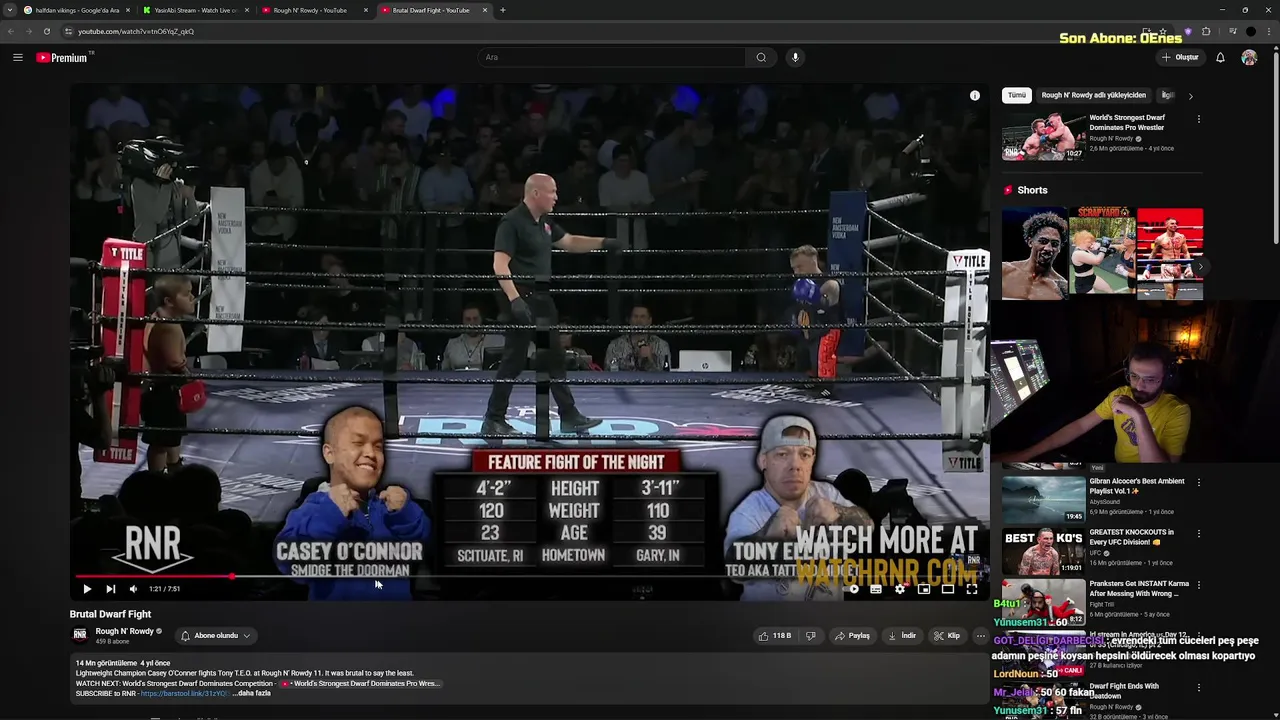Open browser media control icon
This screenshot has width=1280, height=720.
[x=1232, y=31]
